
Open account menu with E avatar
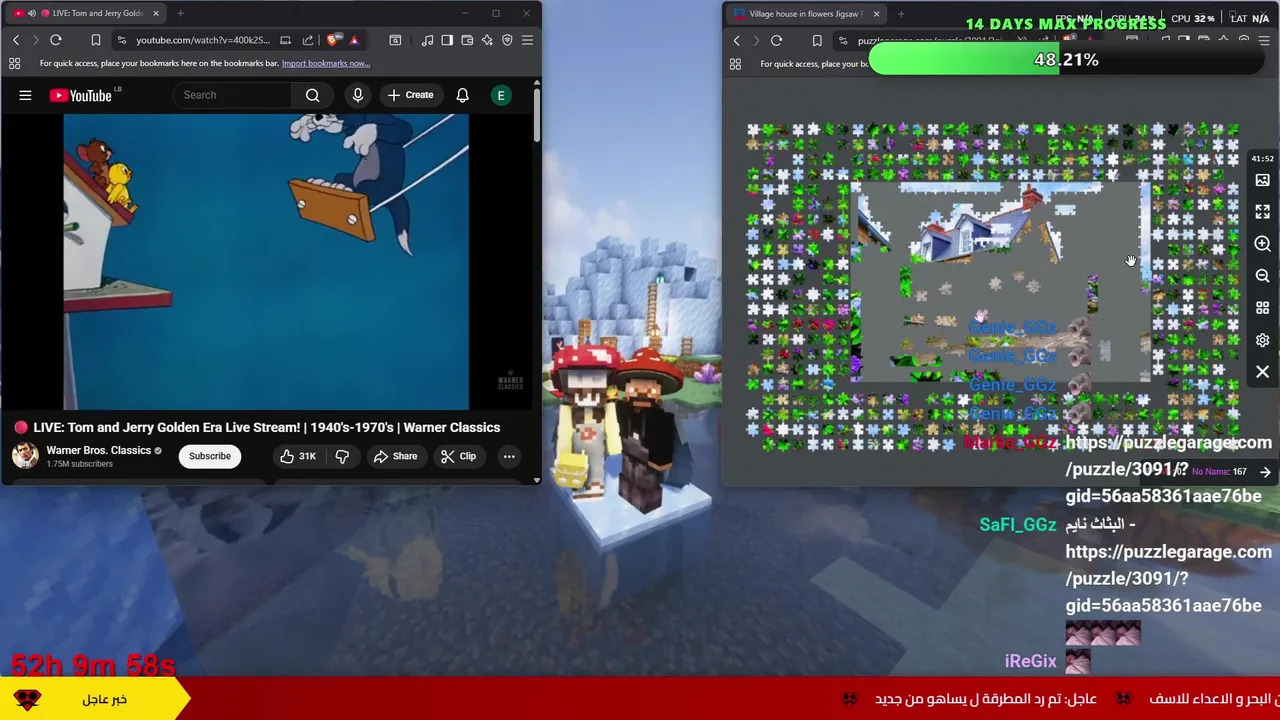[501, 95]
